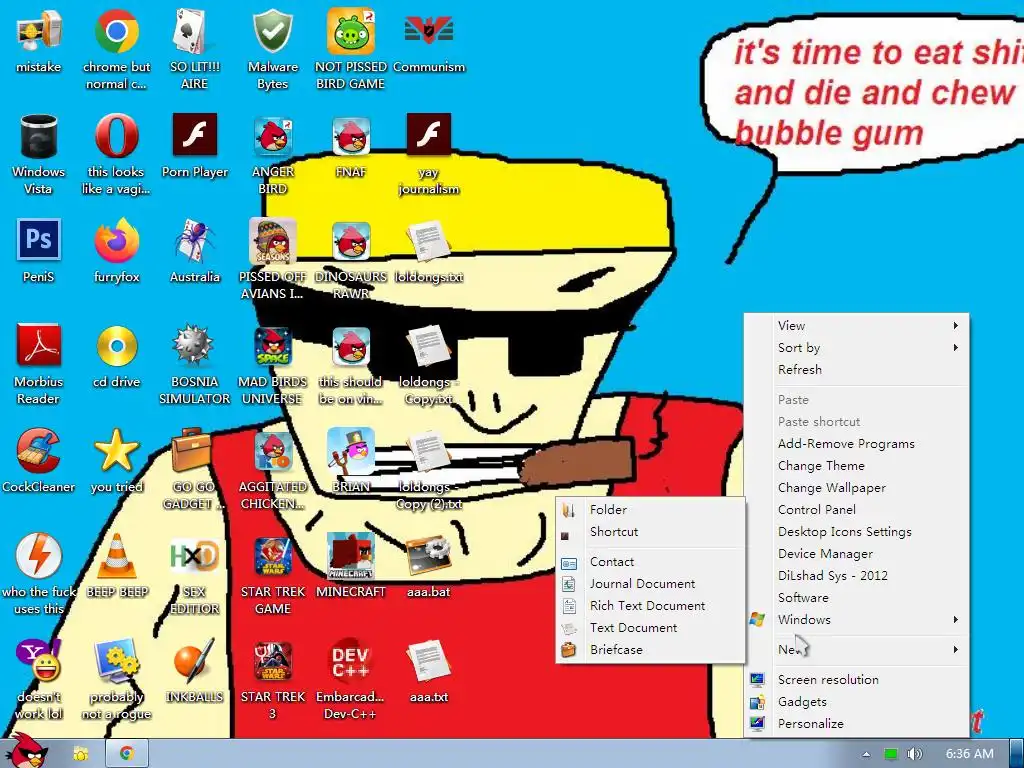Open 'Screen resolution' menu entry
1024x768 pixels.
coord(856,679)
